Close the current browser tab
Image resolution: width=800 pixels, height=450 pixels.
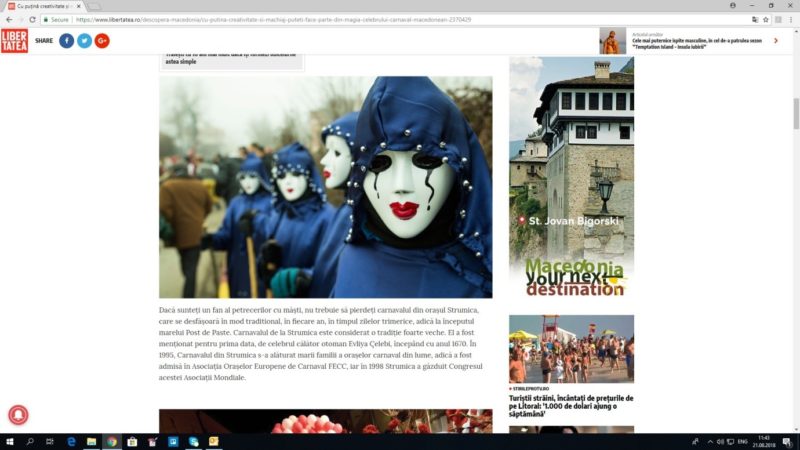point(79,6)
